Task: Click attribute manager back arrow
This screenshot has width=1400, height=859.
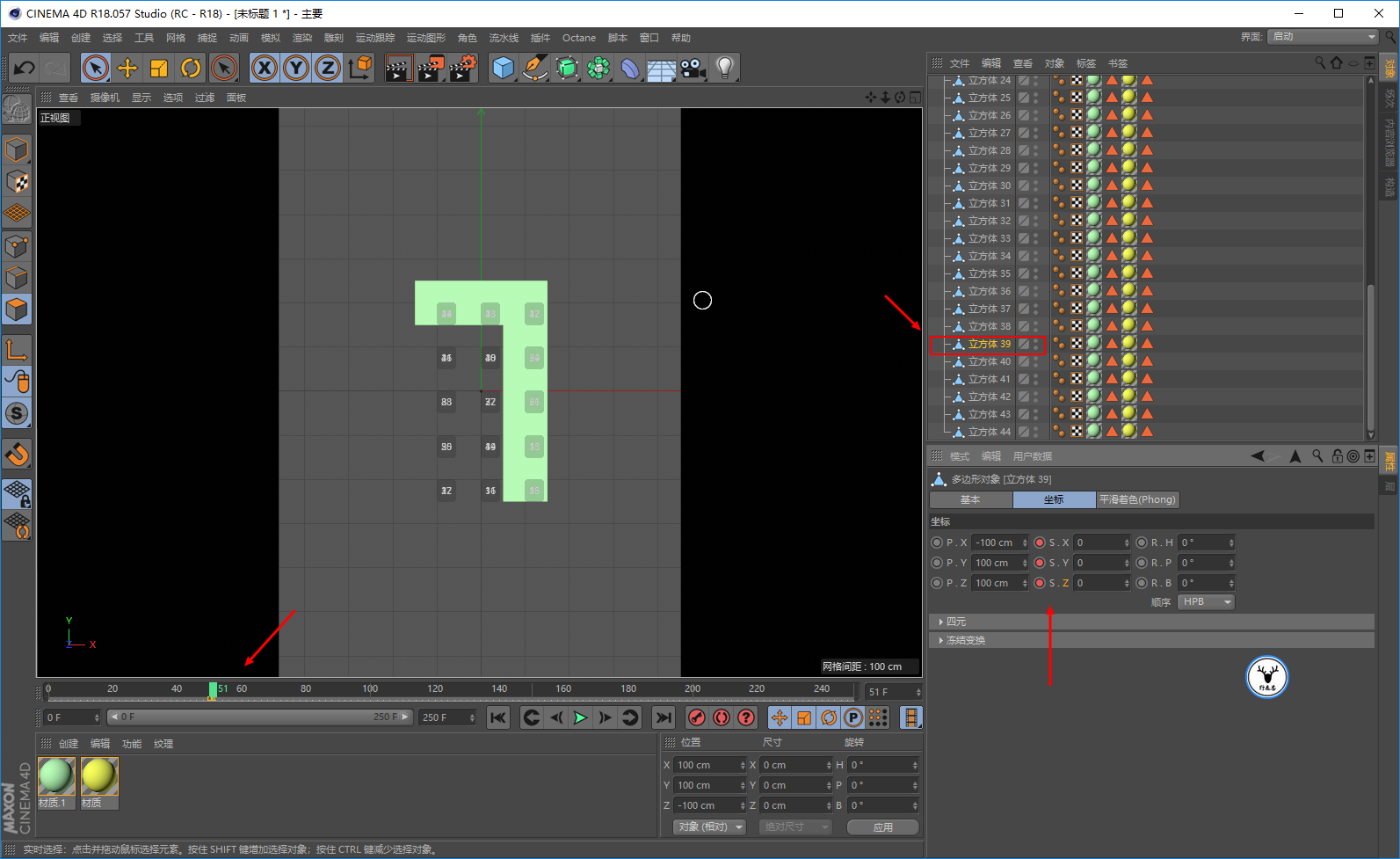Action: point(1258,456)
